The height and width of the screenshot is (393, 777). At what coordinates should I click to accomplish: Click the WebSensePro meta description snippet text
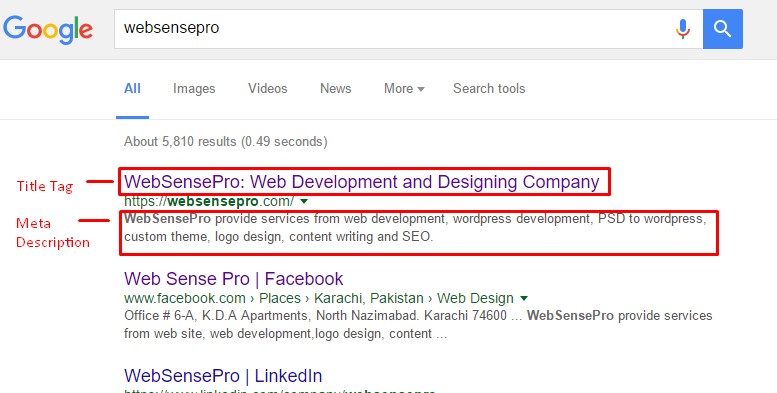[415, 228]
